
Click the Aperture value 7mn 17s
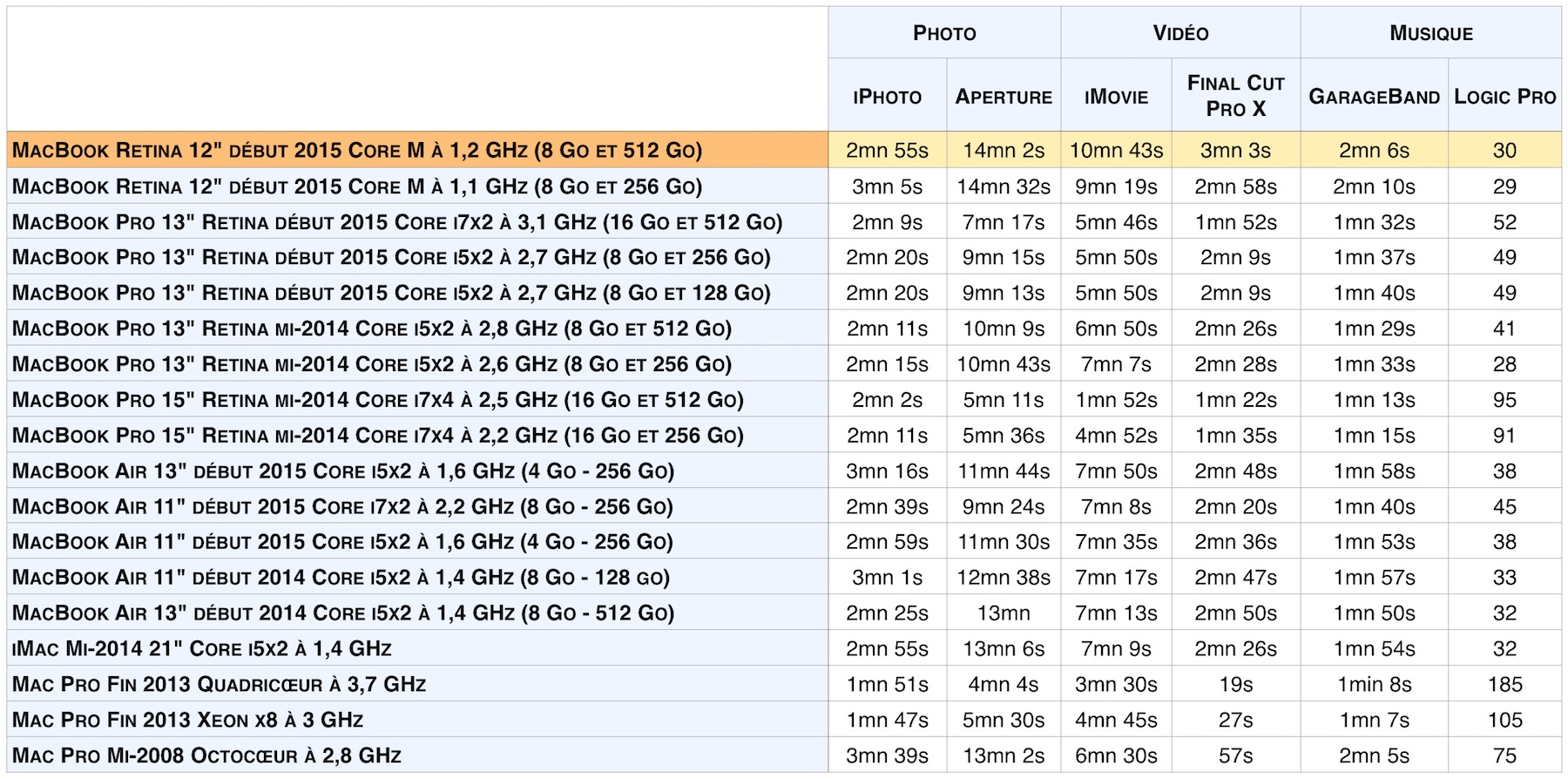(x=1004, y=222)
